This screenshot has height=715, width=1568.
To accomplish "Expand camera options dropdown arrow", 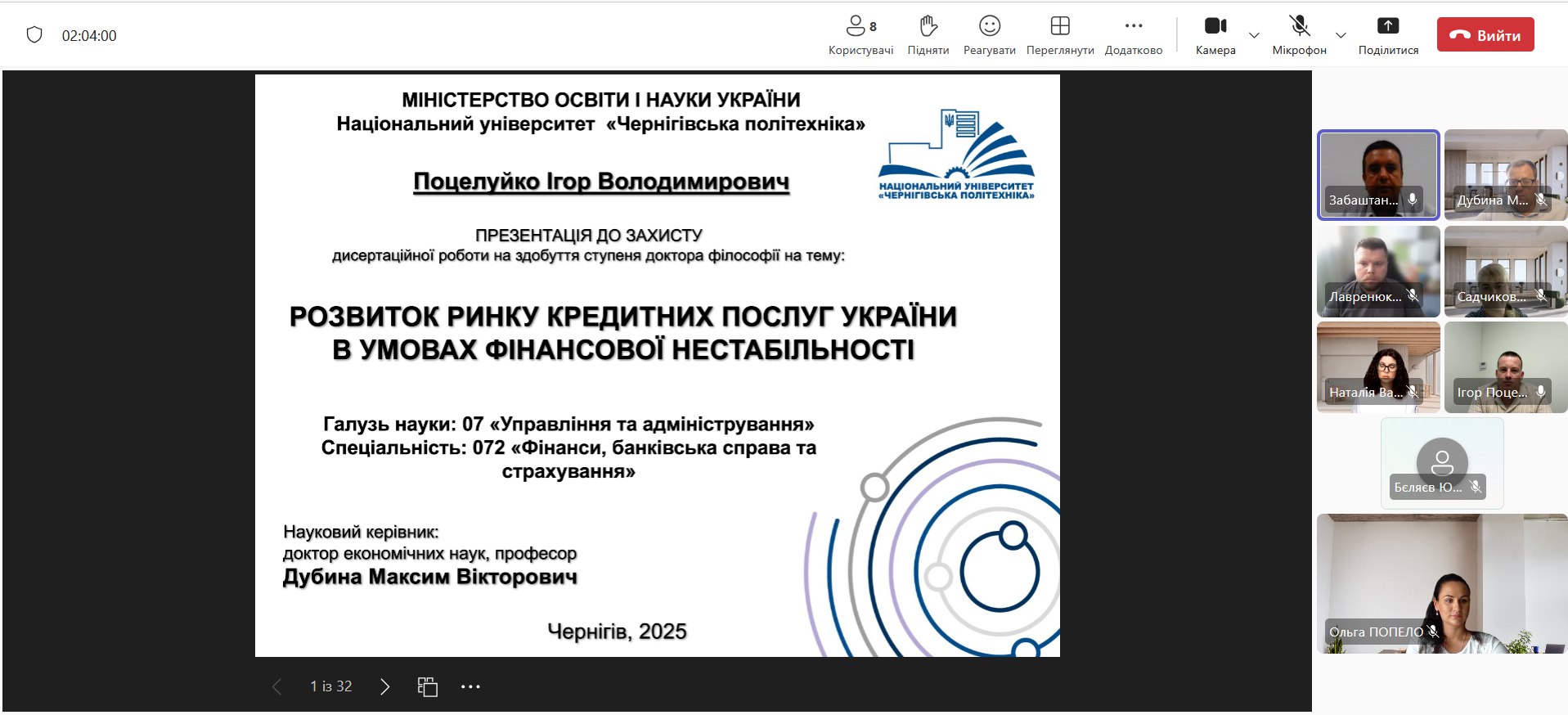I will (1254, 35).
